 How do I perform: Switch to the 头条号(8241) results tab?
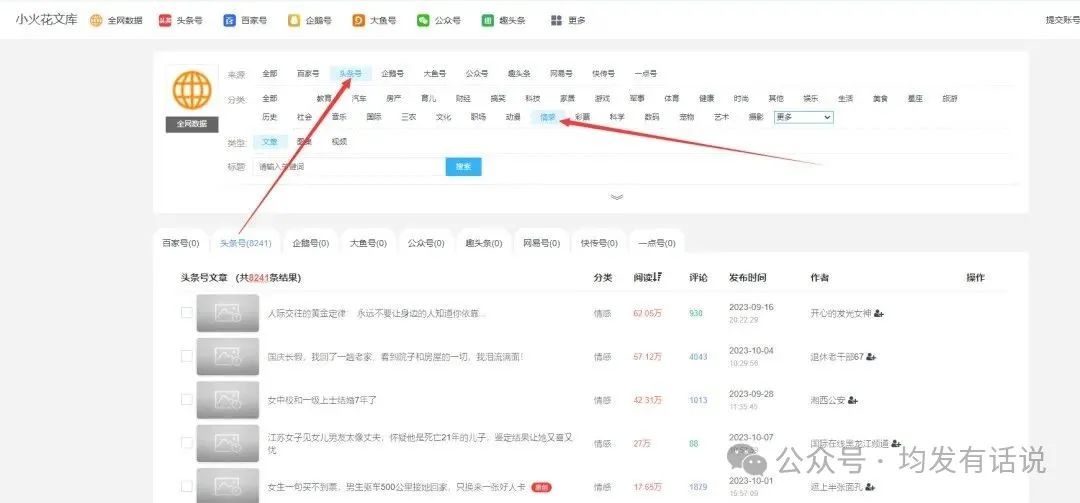click(x=246, y=243)
